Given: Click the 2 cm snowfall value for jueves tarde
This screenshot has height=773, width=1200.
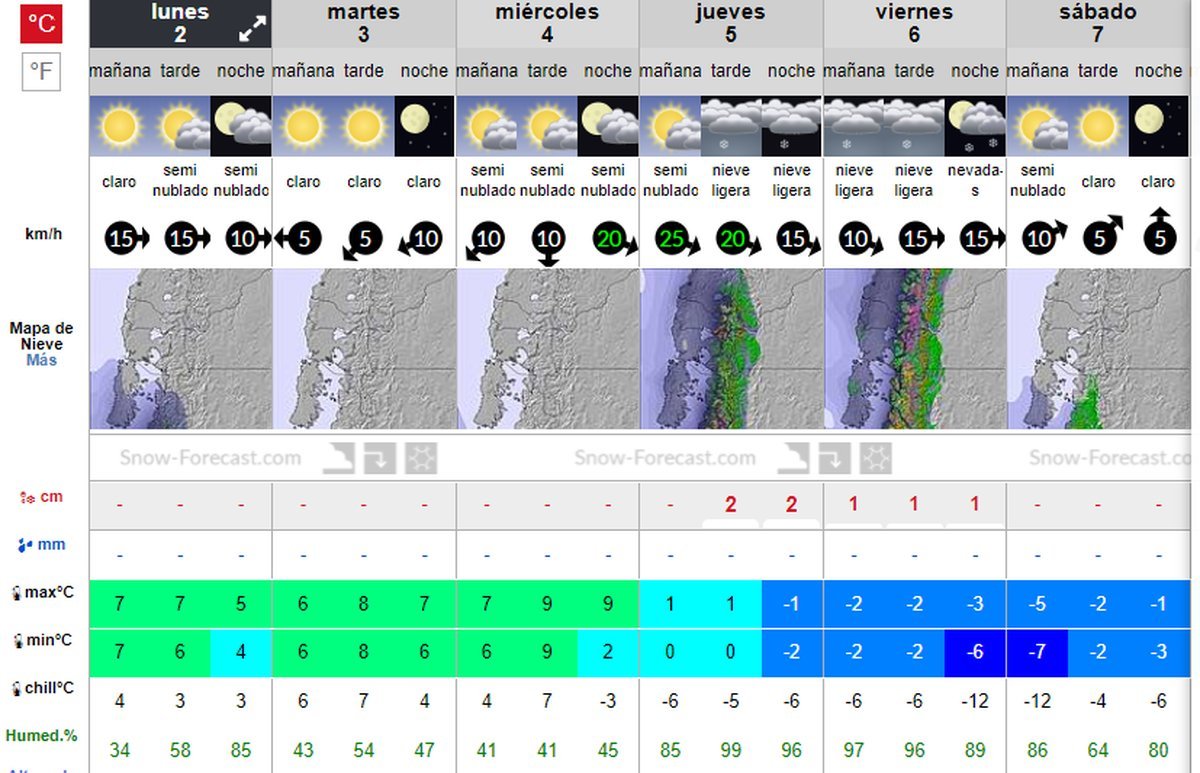Looking at the screenshot, I should pyautogui.click(x=731, y=505).
